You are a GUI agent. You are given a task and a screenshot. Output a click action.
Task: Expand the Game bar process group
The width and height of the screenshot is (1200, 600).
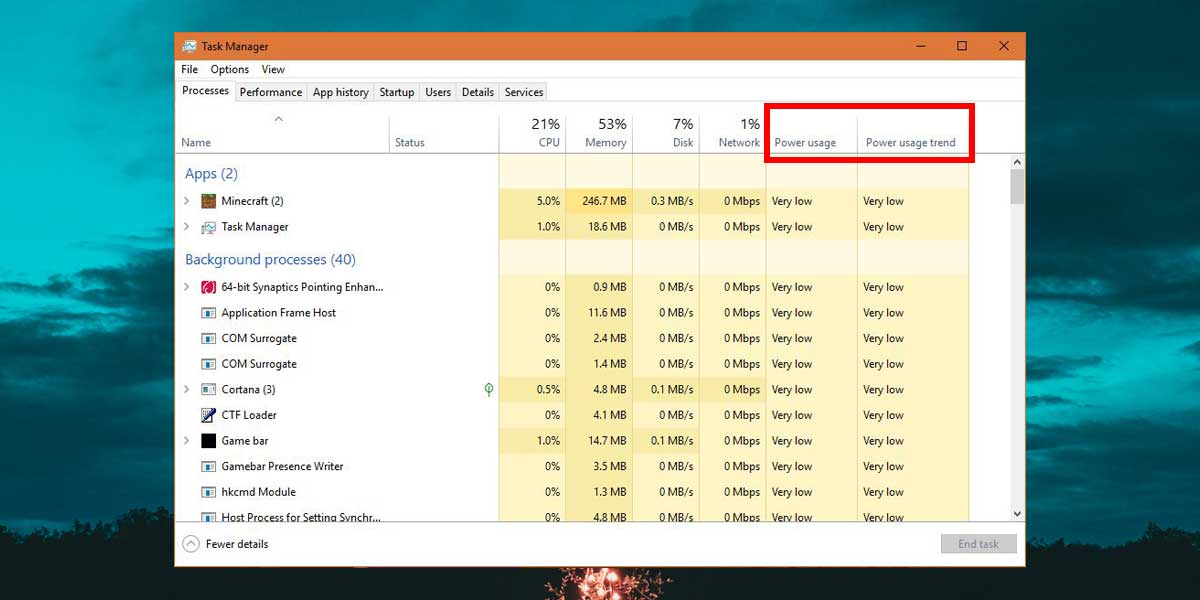point(186,441)
